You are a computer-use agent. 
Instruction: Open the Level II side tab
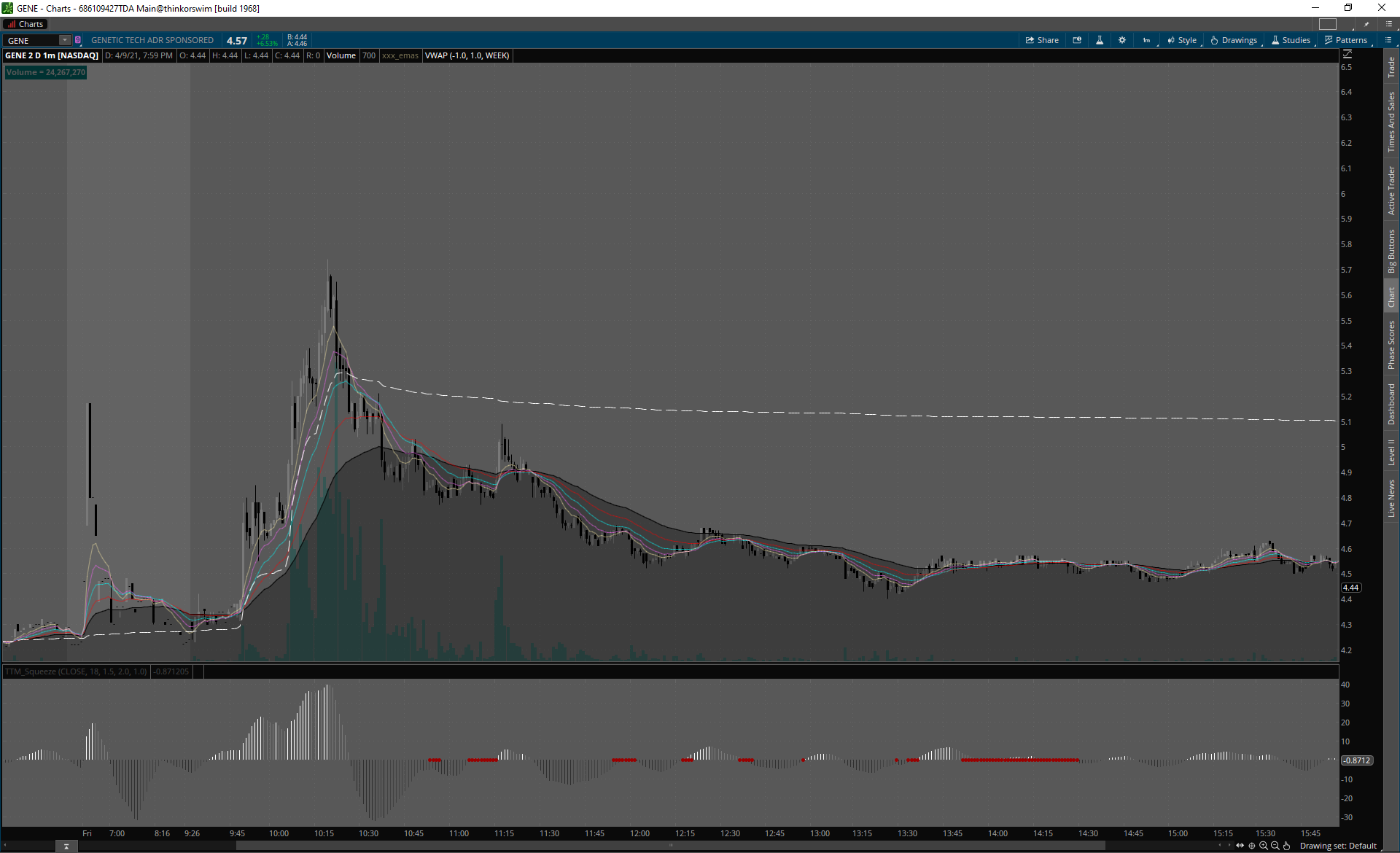tap(1391, 452)
